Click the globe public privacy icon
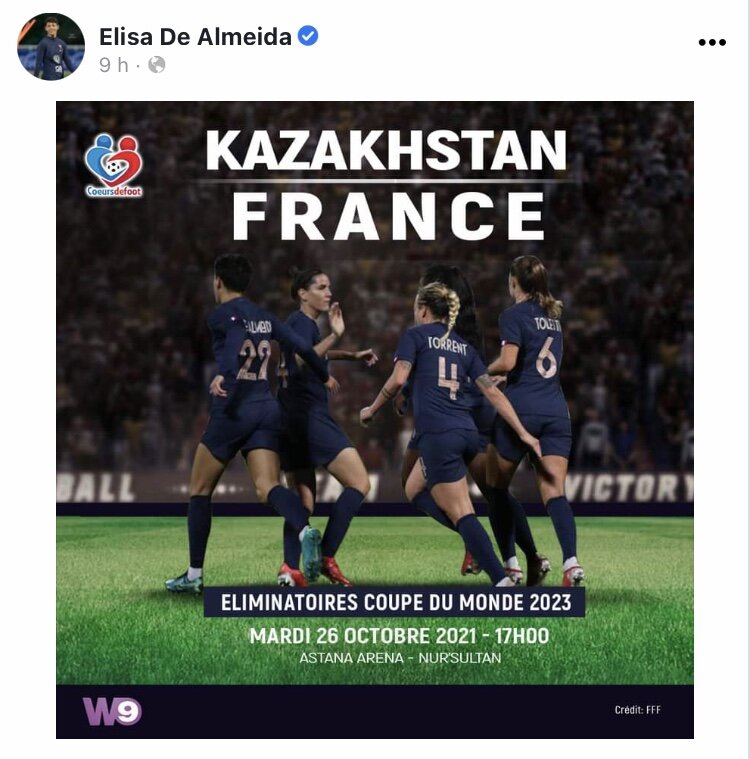 pyautogui.click(x=156, y=64)
